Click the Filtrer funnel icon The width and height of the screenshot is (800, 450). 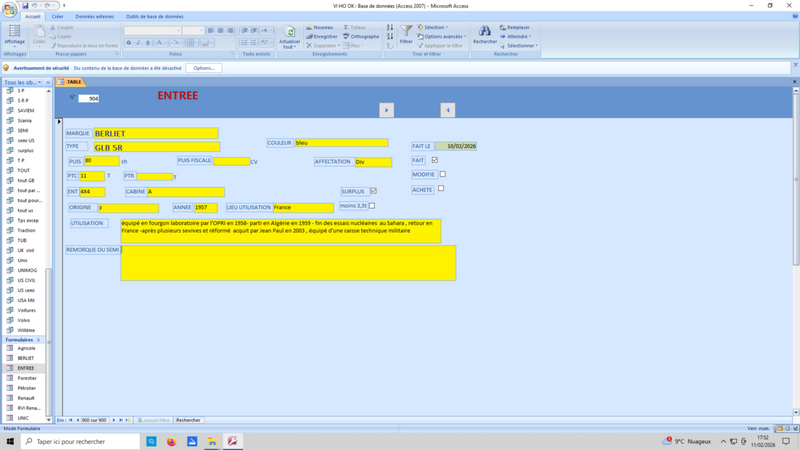(406, 33)
